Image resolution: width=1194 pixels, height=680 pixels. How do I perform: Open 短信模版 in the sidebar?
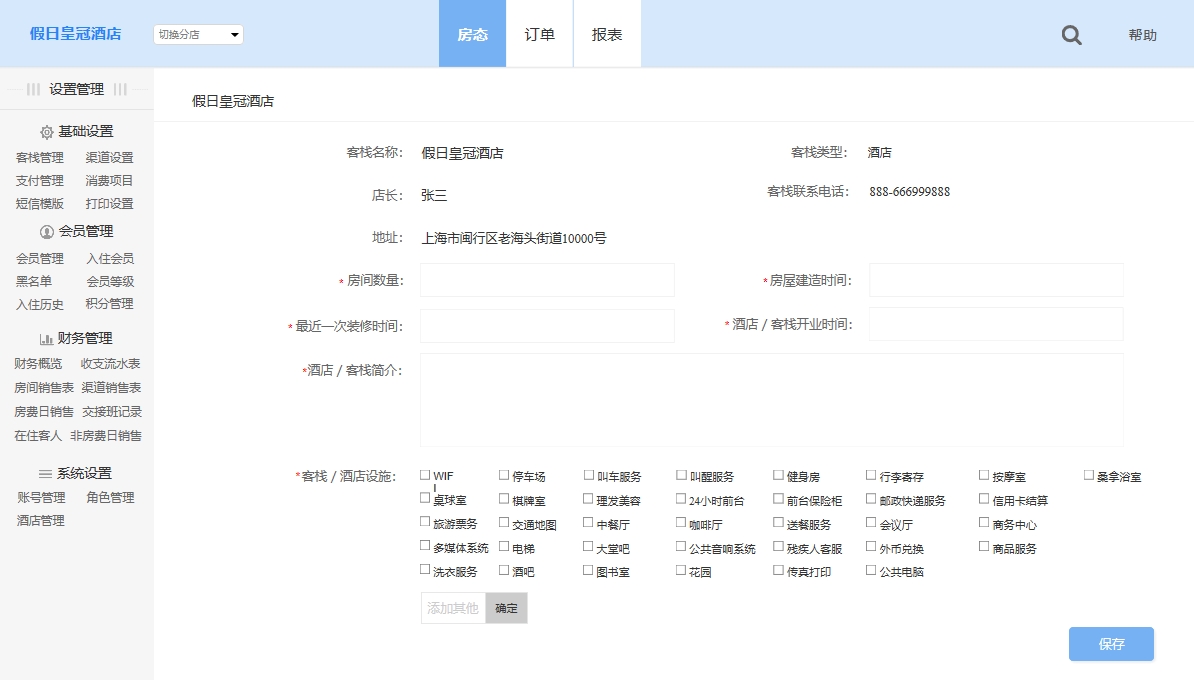40,203
